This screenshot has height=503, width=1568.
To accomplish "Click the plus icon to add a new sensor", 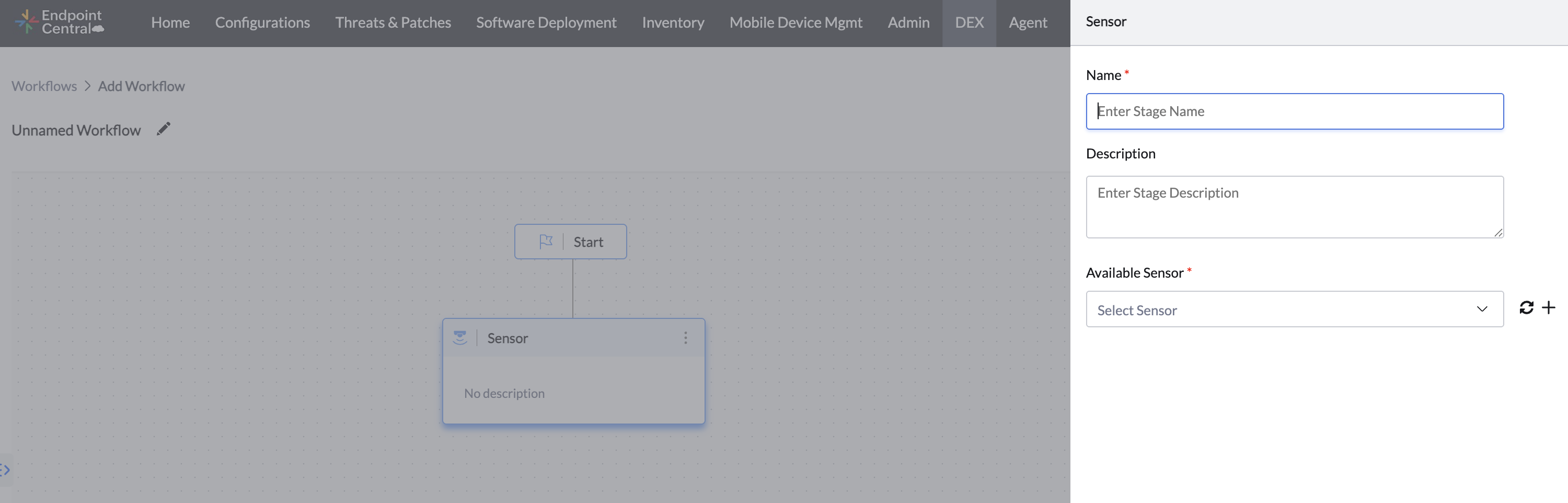I will (x=1548, y=307).
